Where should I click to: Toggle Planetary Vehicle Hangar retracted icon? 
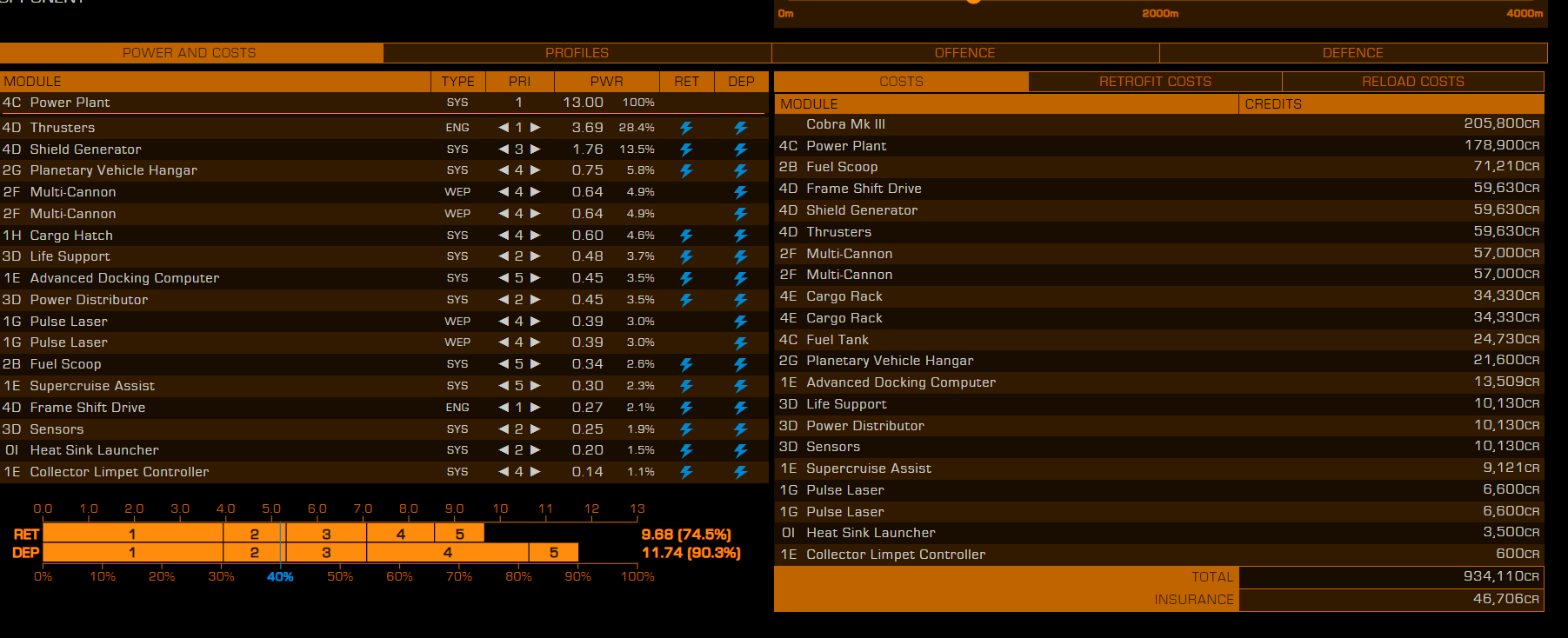pyautogui.click(x=686, y=170)
